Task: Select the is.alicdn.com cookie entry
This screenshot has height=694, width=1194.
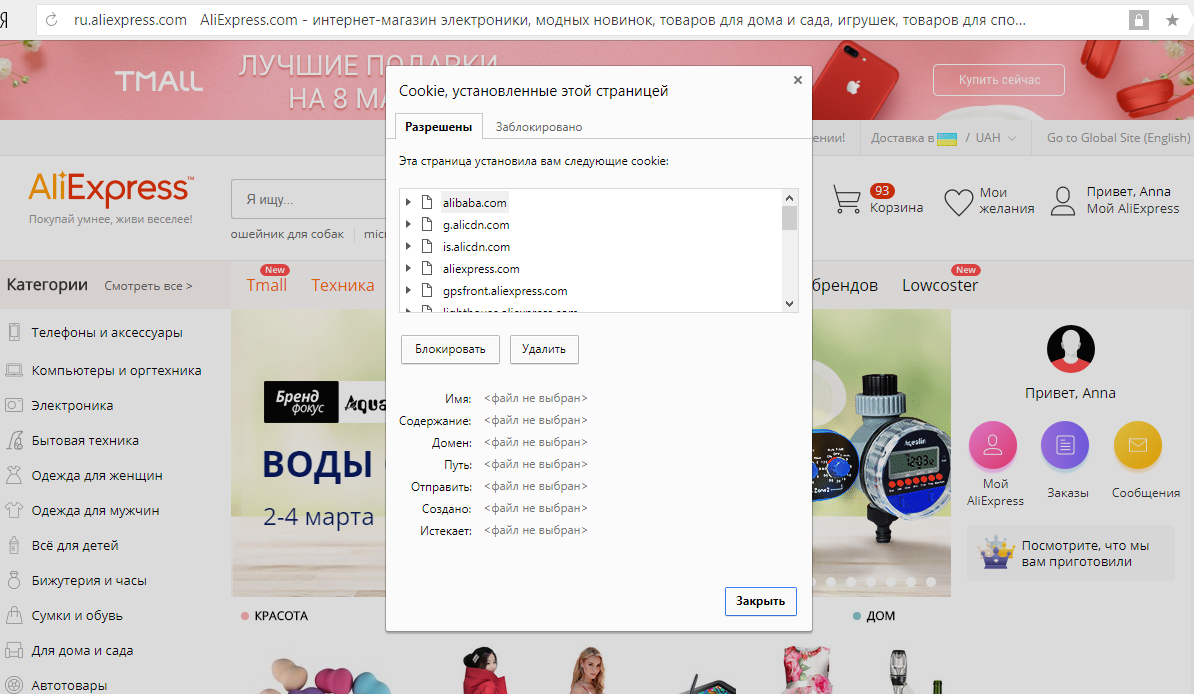Action: [x=476, y=247]
